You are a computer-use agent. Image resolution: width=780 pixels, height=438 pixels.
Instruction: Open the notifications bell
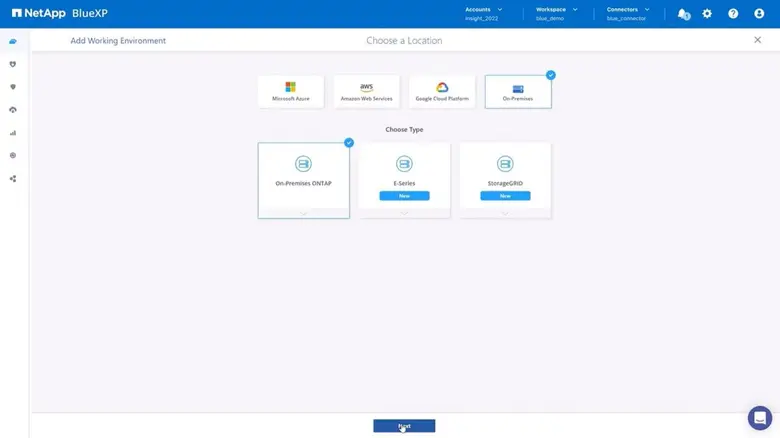point(683,14)
